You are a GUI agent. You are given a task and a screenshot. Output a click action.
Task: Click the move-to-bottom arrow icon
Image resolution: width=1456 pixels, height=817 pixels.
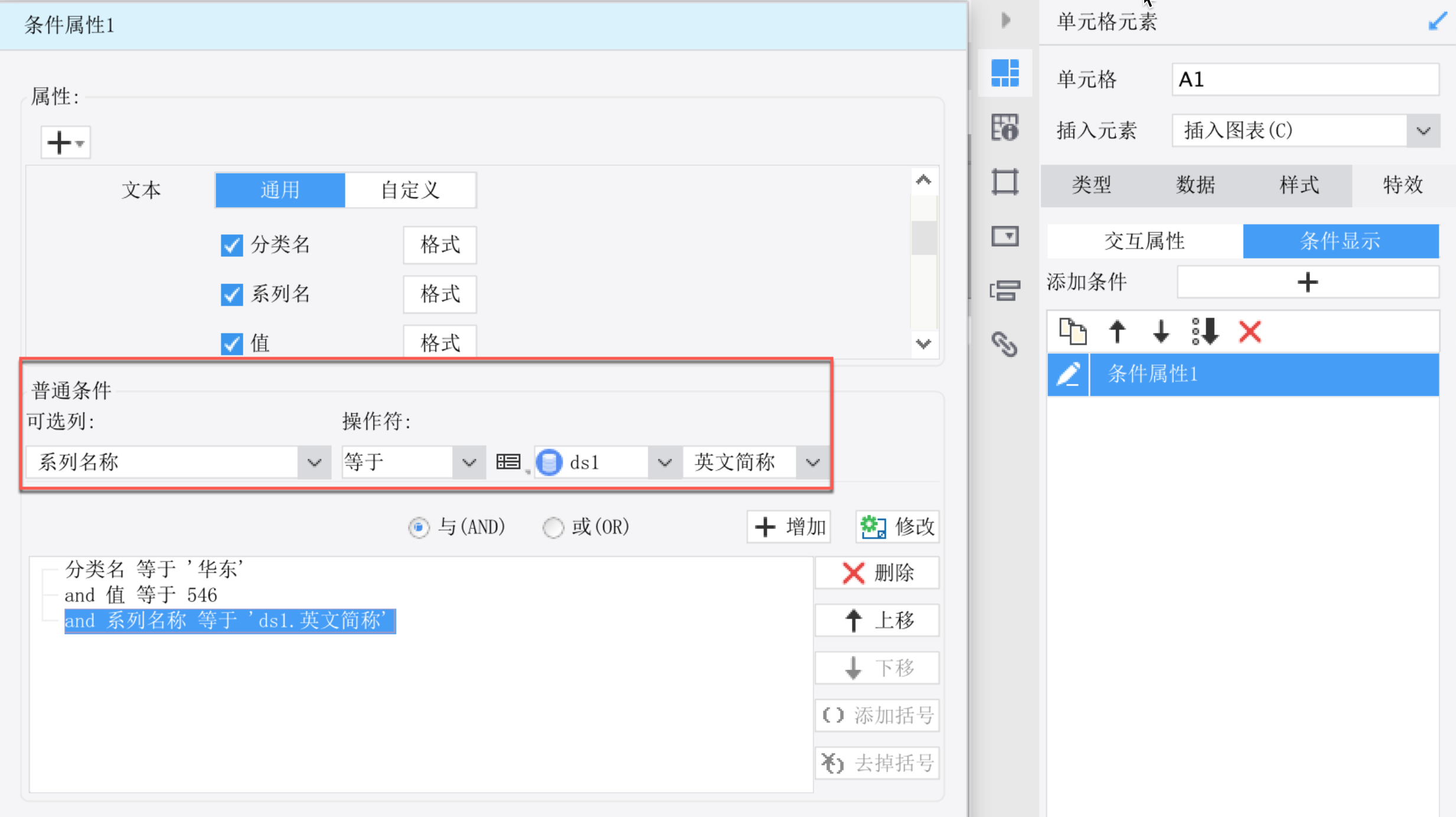1205,331
